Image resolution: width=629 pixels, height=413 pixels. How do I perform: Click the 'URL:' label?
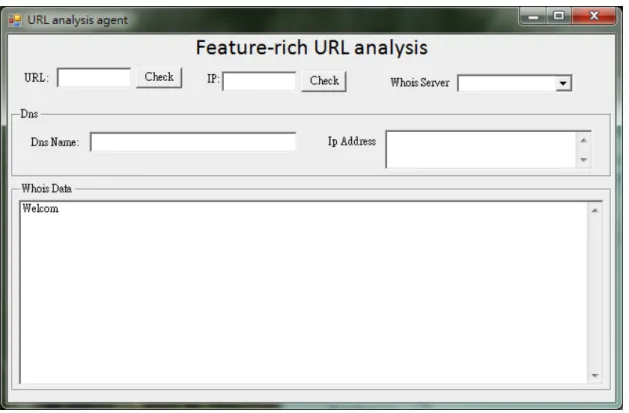point(37,78)
